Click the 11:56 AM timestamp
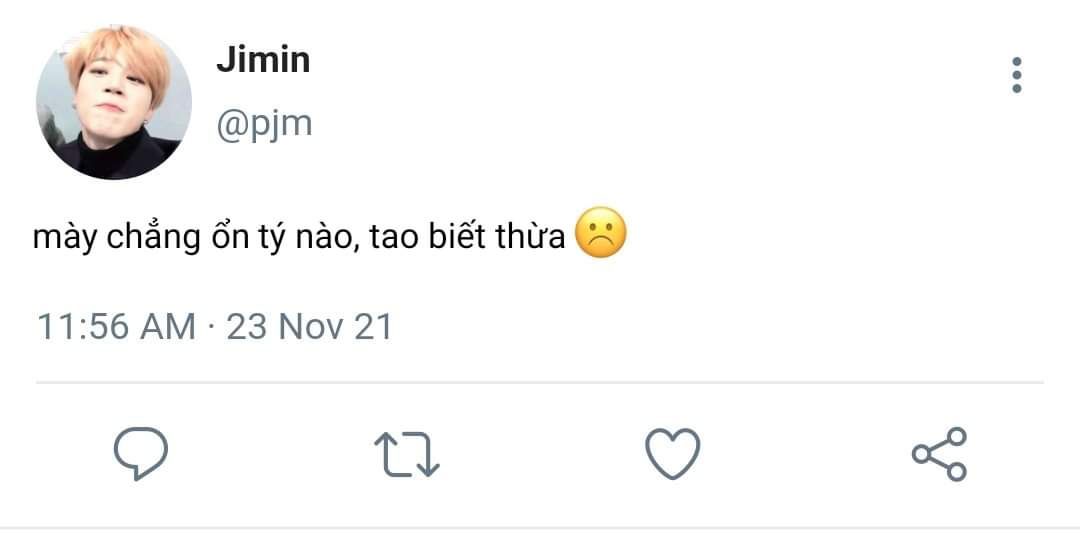Image resolution: width=1080 pixels, height=546 pixels. pos(116,327)
